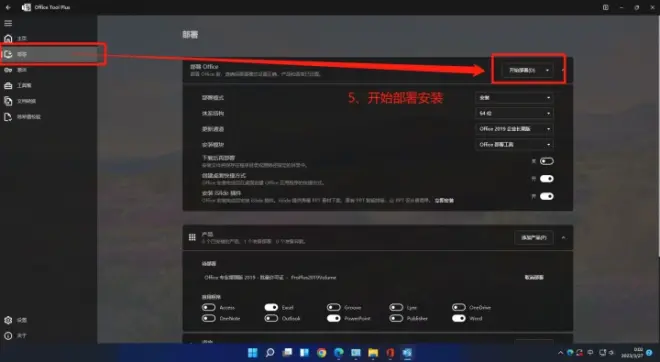Enable the download-then-deploy switch
The image size is (660, 362).
[547, 161]
